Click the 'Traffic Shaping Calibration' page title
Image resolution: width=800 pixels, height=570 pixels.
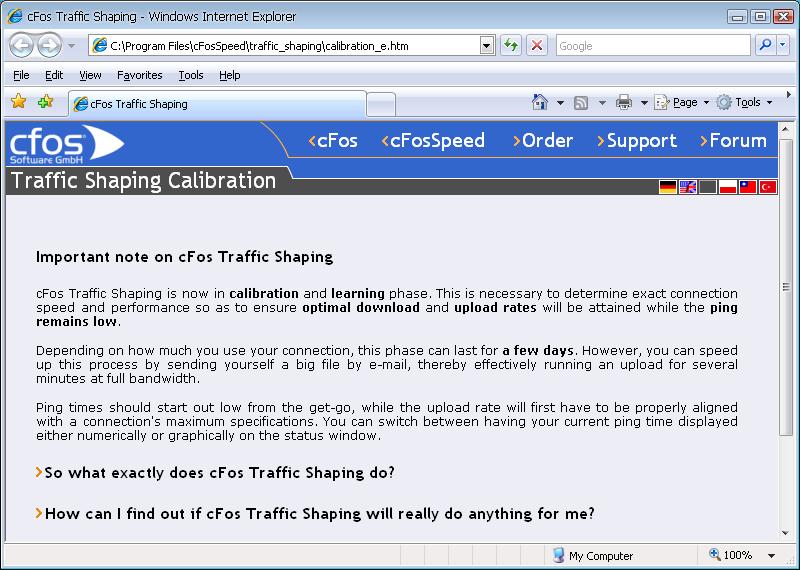[x=143, y=181]
